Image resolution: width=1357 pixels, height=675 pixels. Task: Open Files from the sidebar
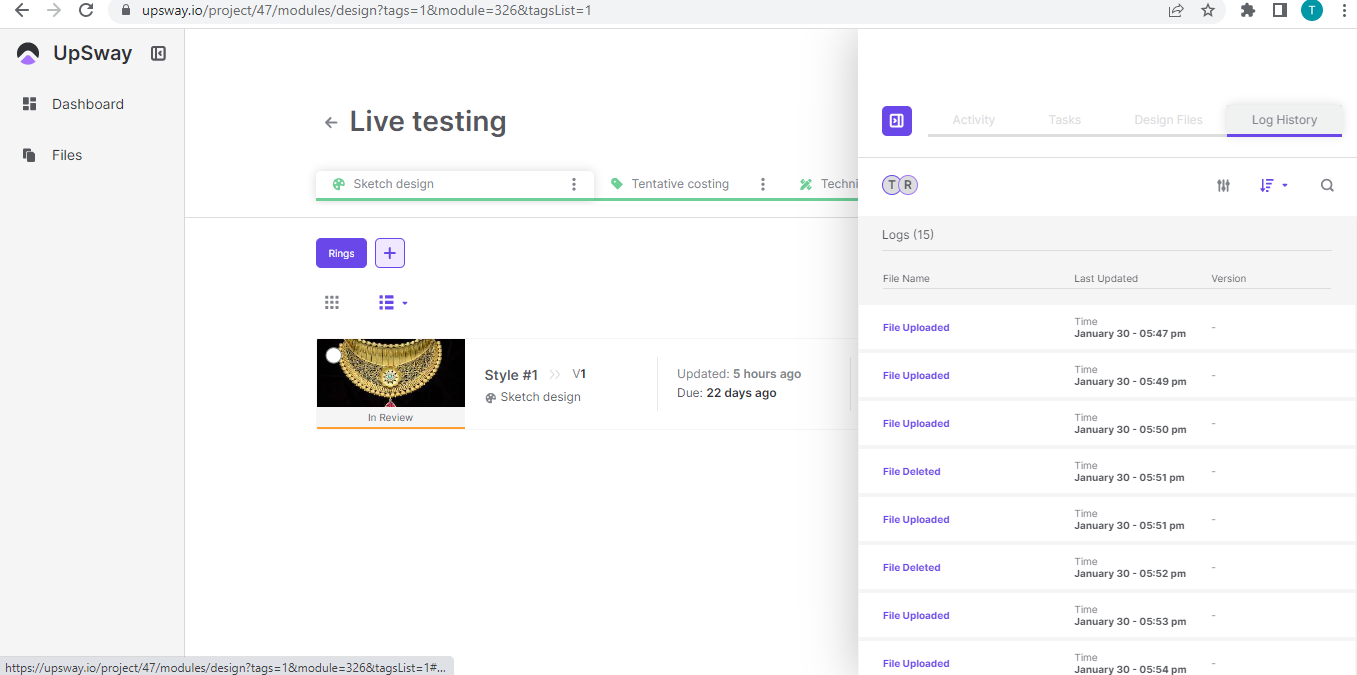point(66,155)
